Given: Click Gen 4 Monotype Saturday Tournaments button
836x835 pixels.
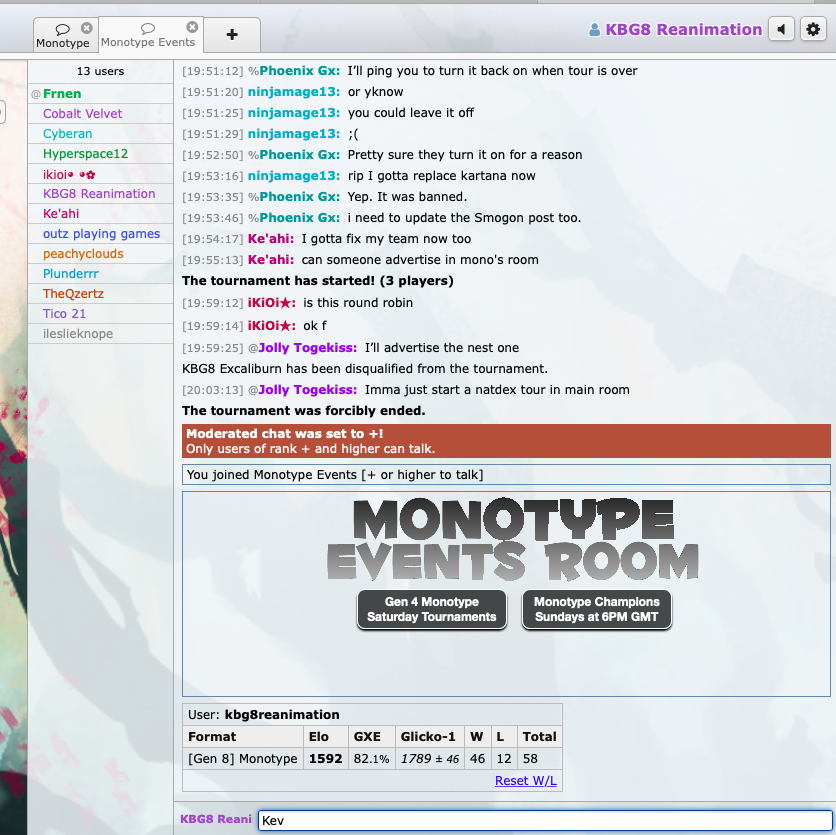Looking at the screenshot, I should tap(431, 609).
